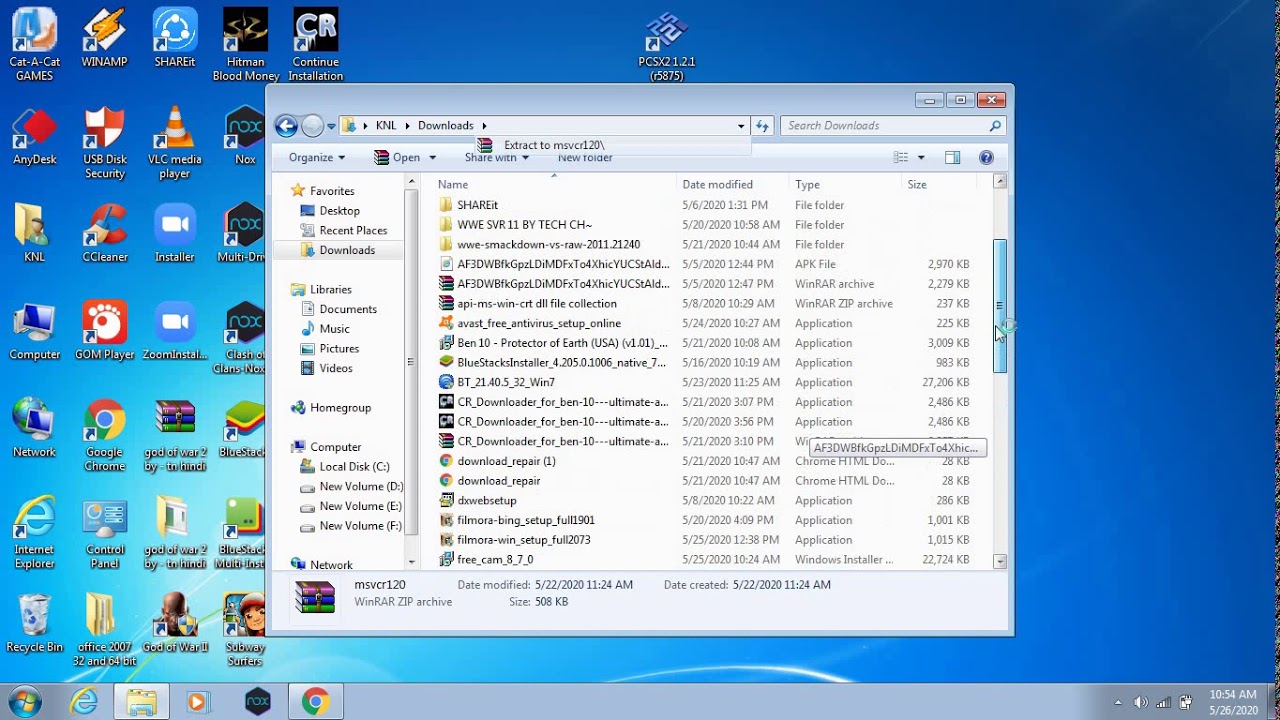Click the Downloads breadcrumb segment
Screen dimensions: 1280x720
pos(446,125)
